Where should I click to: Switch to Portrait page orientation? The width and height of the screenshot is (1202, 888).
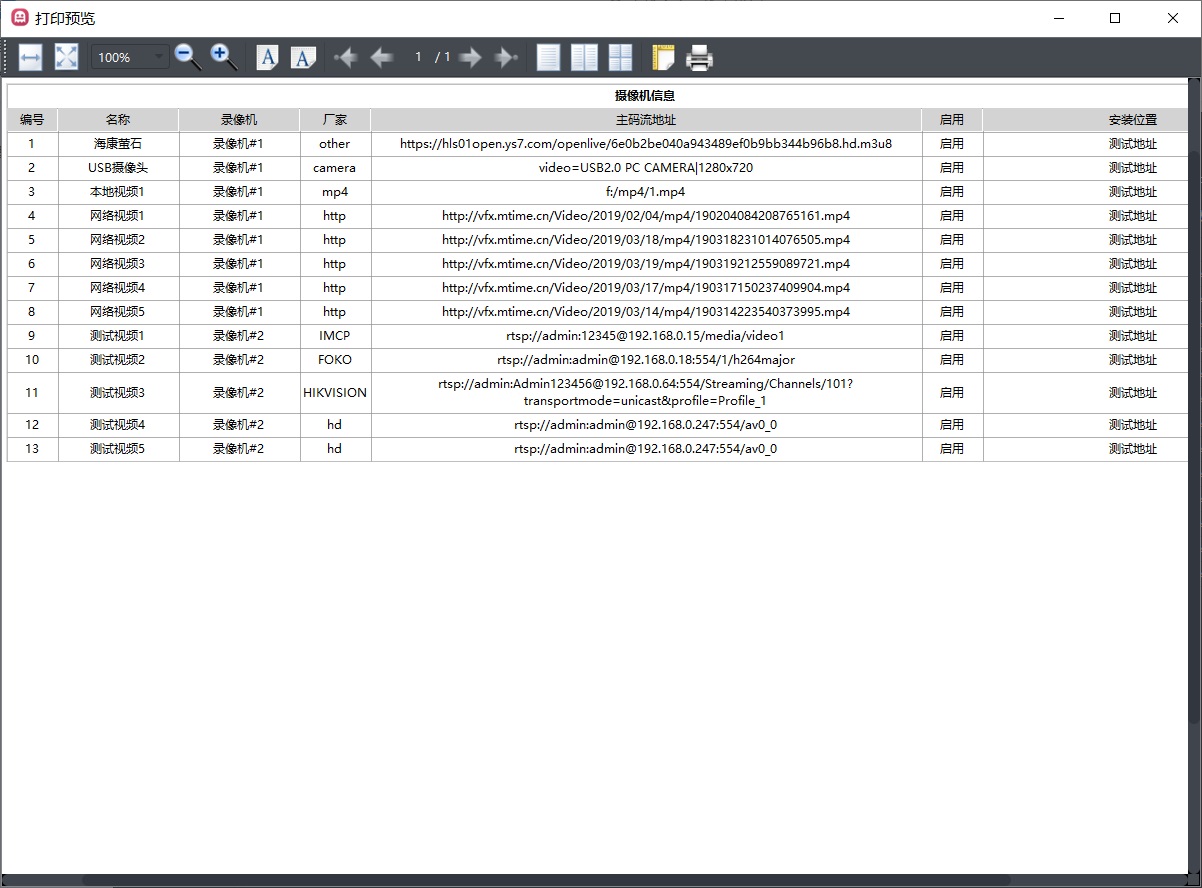(x=267, y=58)
